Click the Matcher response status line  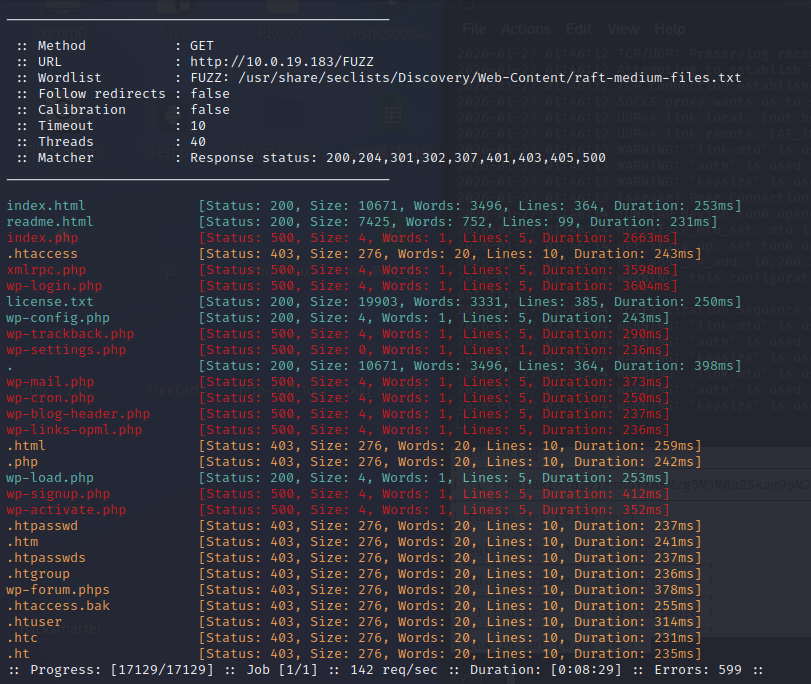click(x=397, y=158)
